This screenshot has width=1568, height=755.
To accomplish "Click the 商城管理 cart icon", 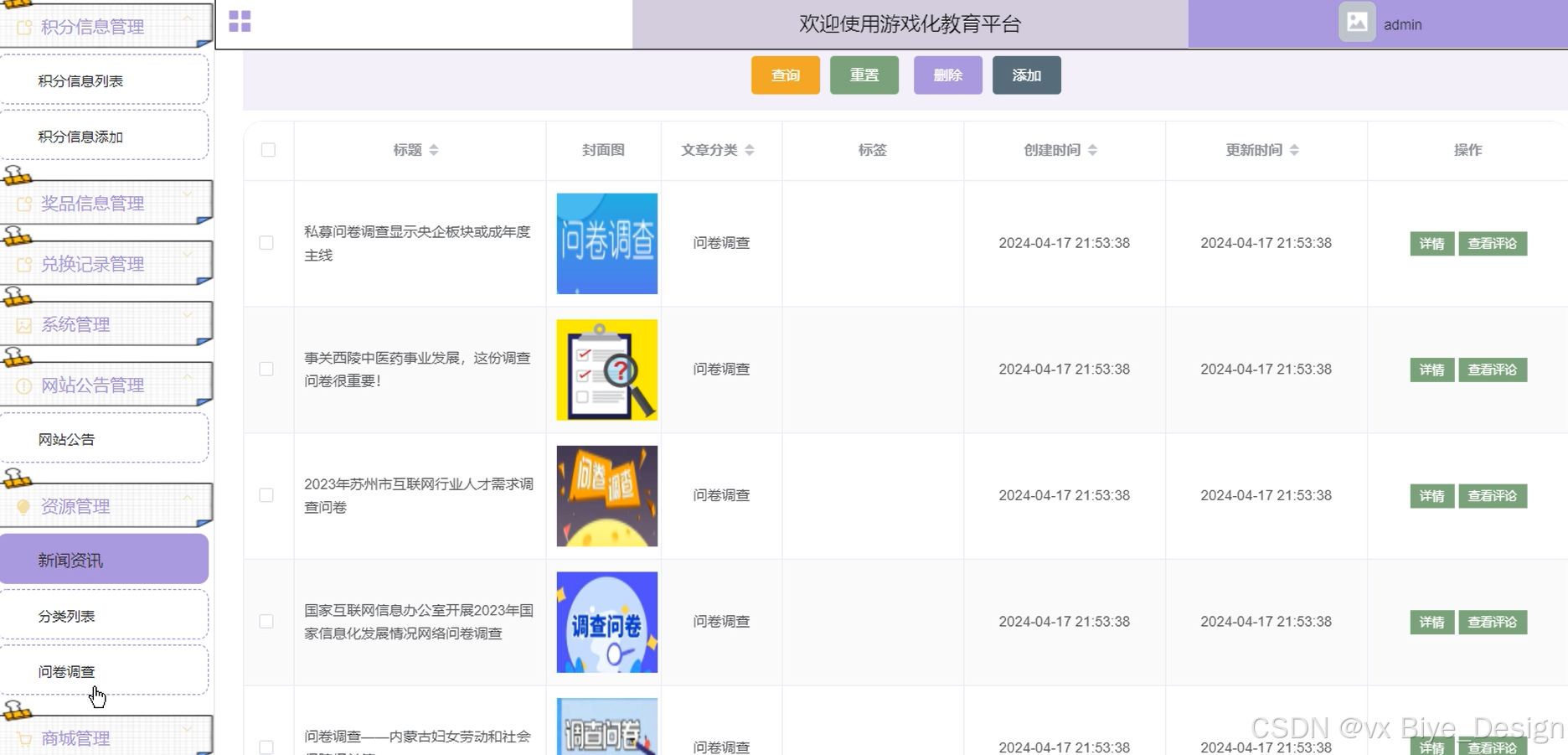I will click(24, 739).
